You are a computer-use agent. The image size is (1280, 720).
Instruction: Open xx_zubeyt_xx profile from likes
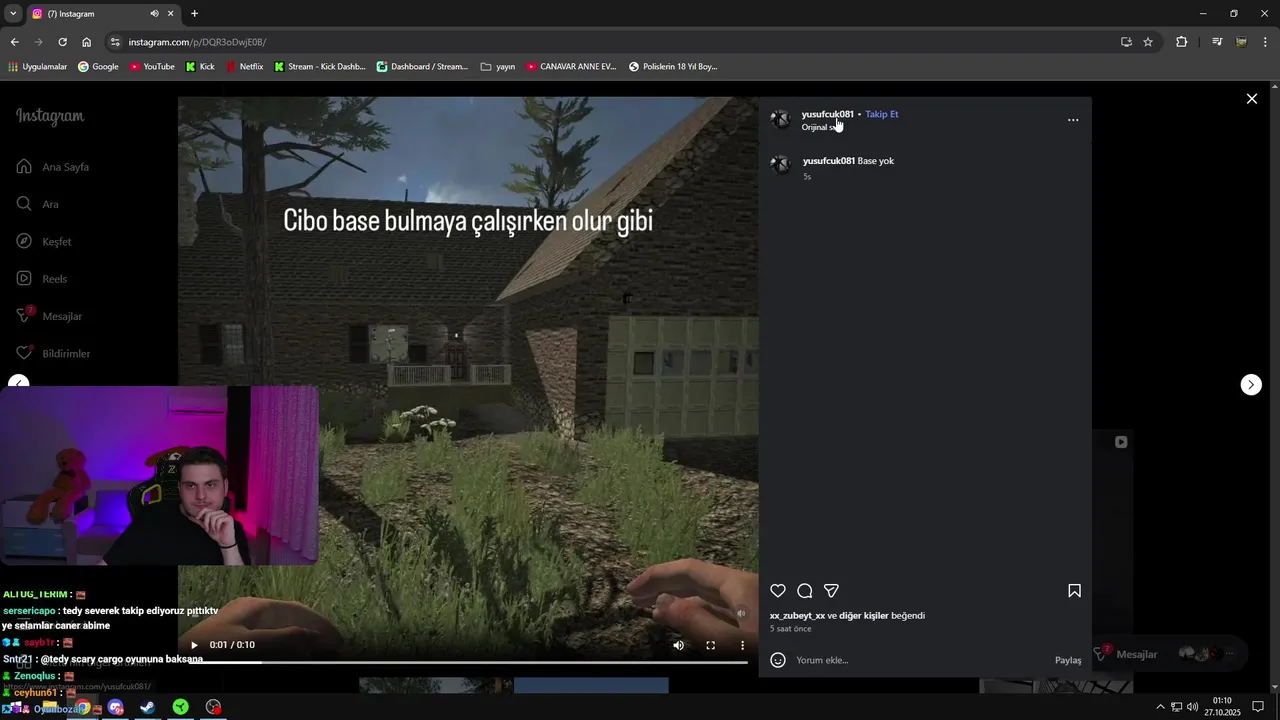point(797,616)
